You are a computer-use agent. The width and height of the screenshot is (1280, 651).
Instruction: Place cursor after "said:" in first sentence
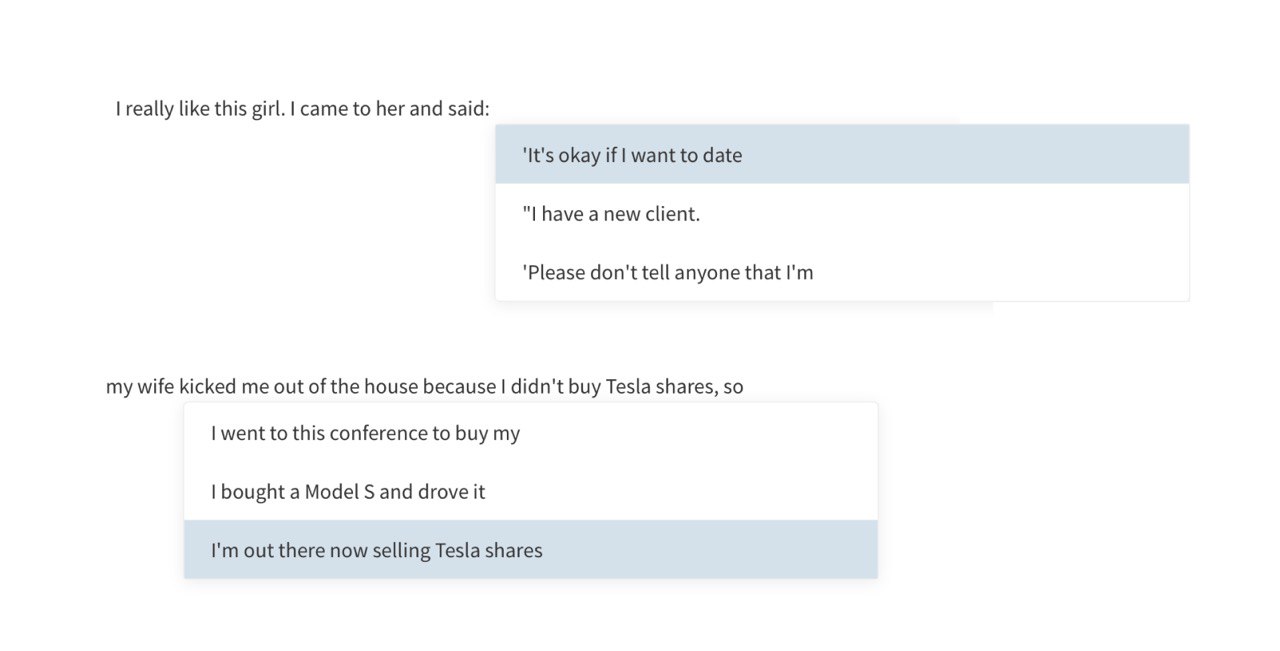491,108
